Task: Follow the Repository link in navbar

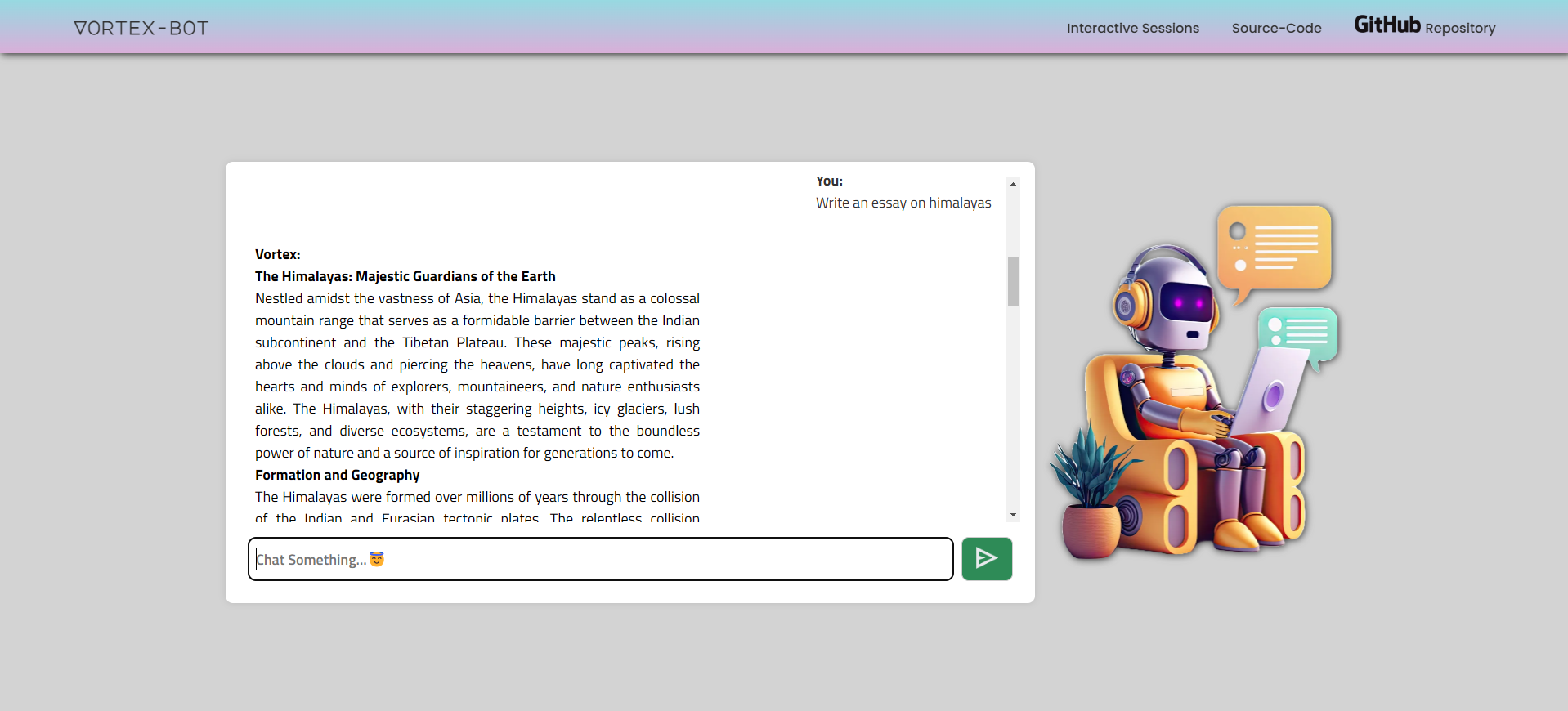Action: click(x=1460, y=28)
